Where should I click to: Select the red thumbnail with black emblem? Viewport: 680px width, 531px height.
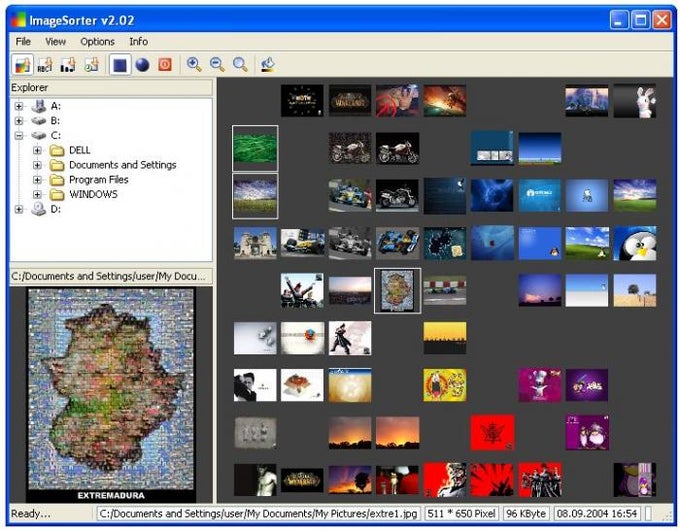pyautogui.click(x=492, y=433)
